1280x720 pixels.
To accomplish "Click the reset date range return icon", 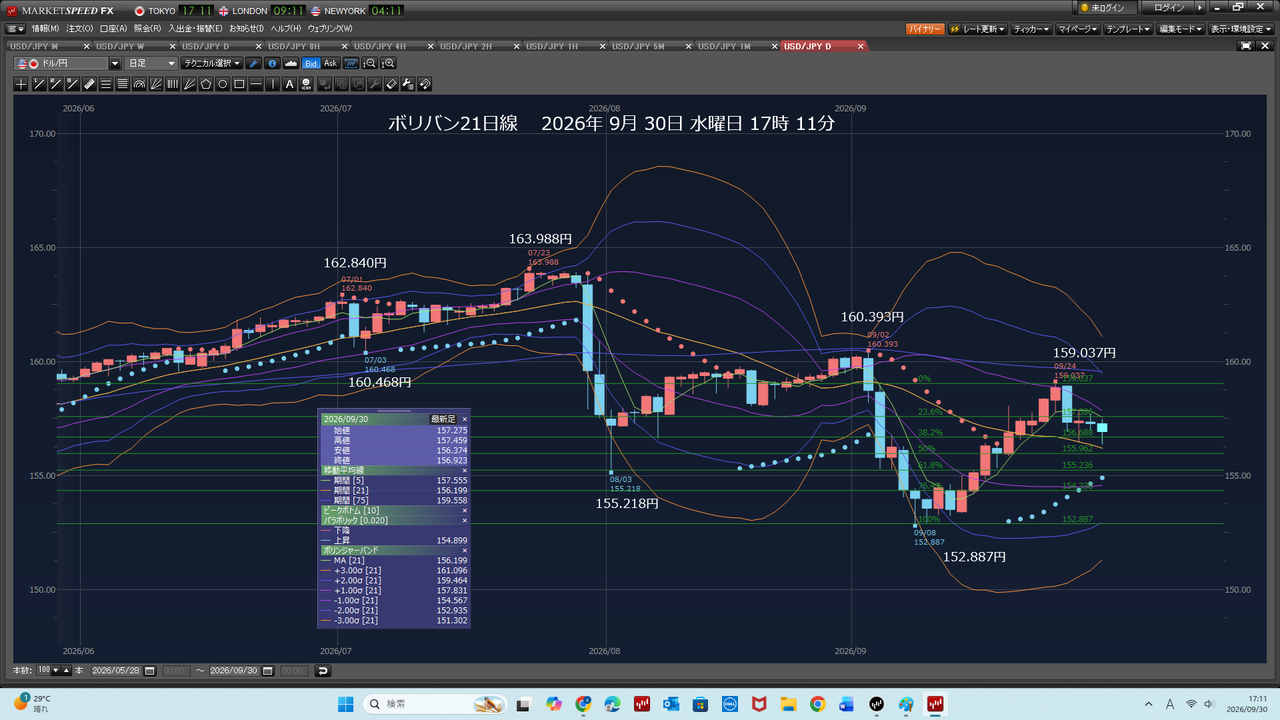I will pyautogui.click(x=323, y=670).
